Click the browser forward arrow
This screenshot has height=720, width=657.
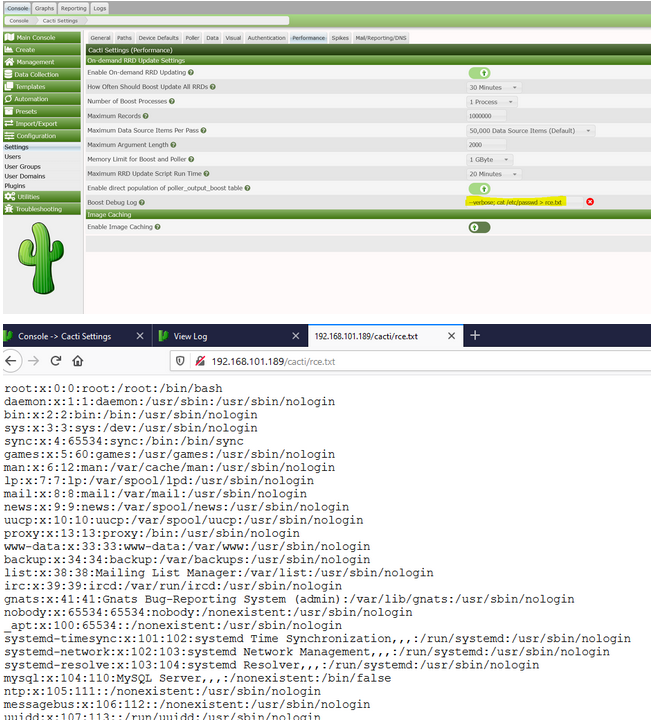point(34,361)
